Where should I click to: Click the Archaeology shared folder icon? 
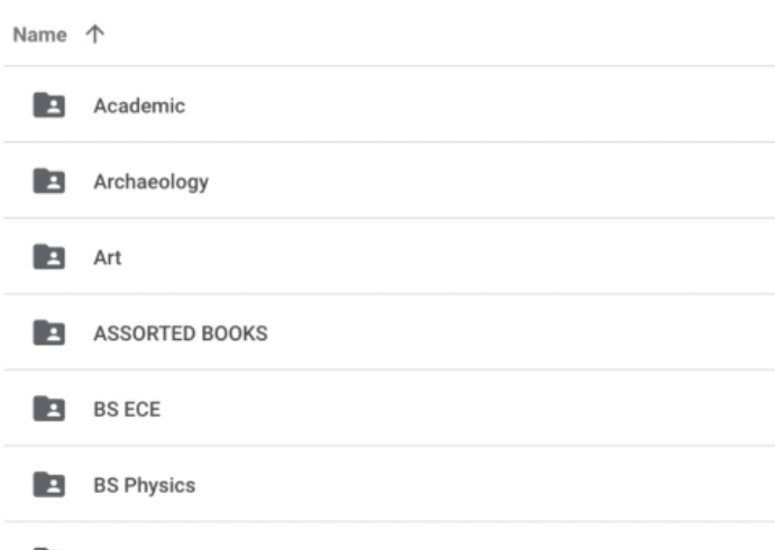coord(49,181)
